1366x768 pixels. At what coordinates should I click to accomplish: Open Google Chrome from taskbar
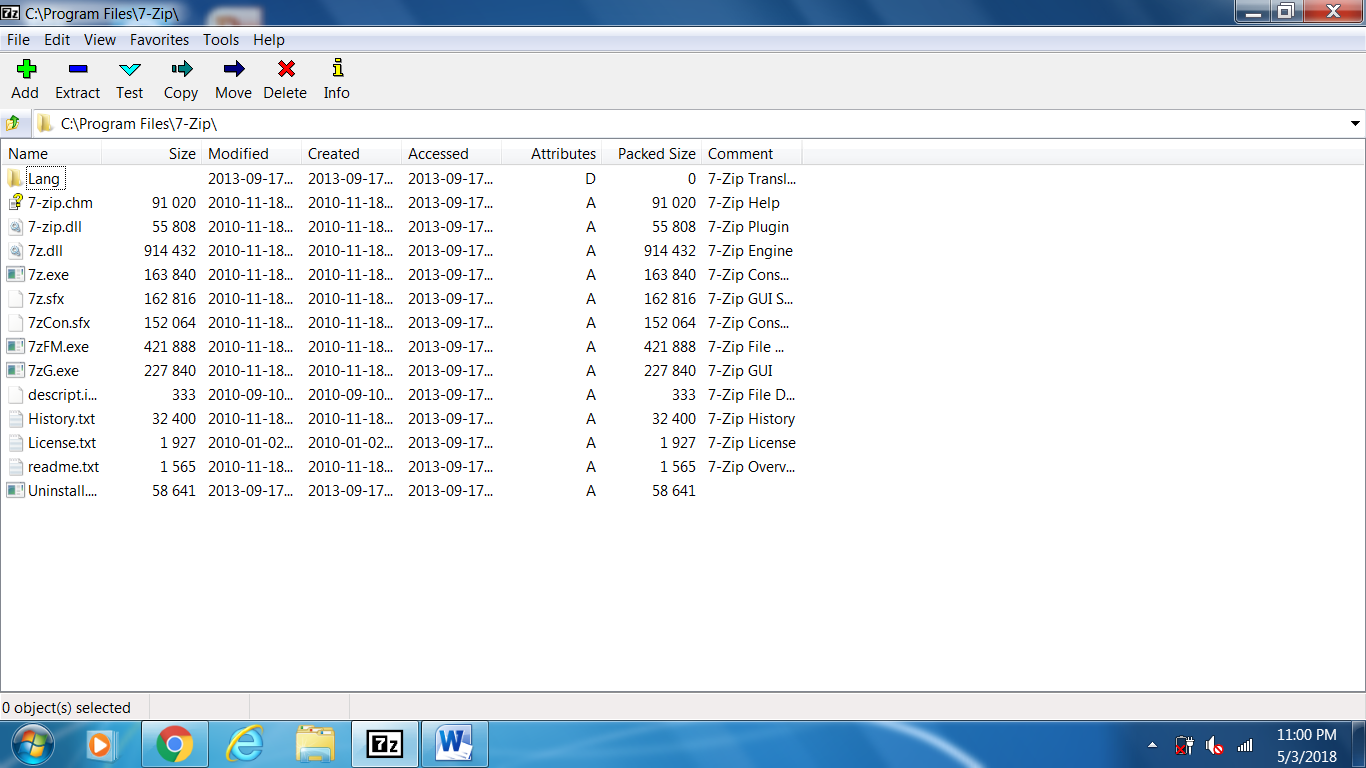point(175,745)
